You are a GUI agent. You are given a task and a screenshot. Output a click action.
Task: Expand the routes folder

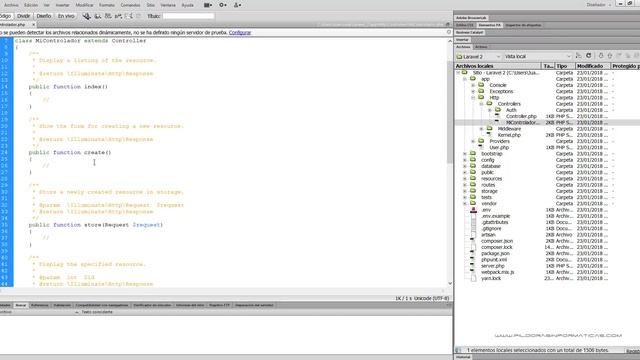pyautogui.click(x=465, y=185)
